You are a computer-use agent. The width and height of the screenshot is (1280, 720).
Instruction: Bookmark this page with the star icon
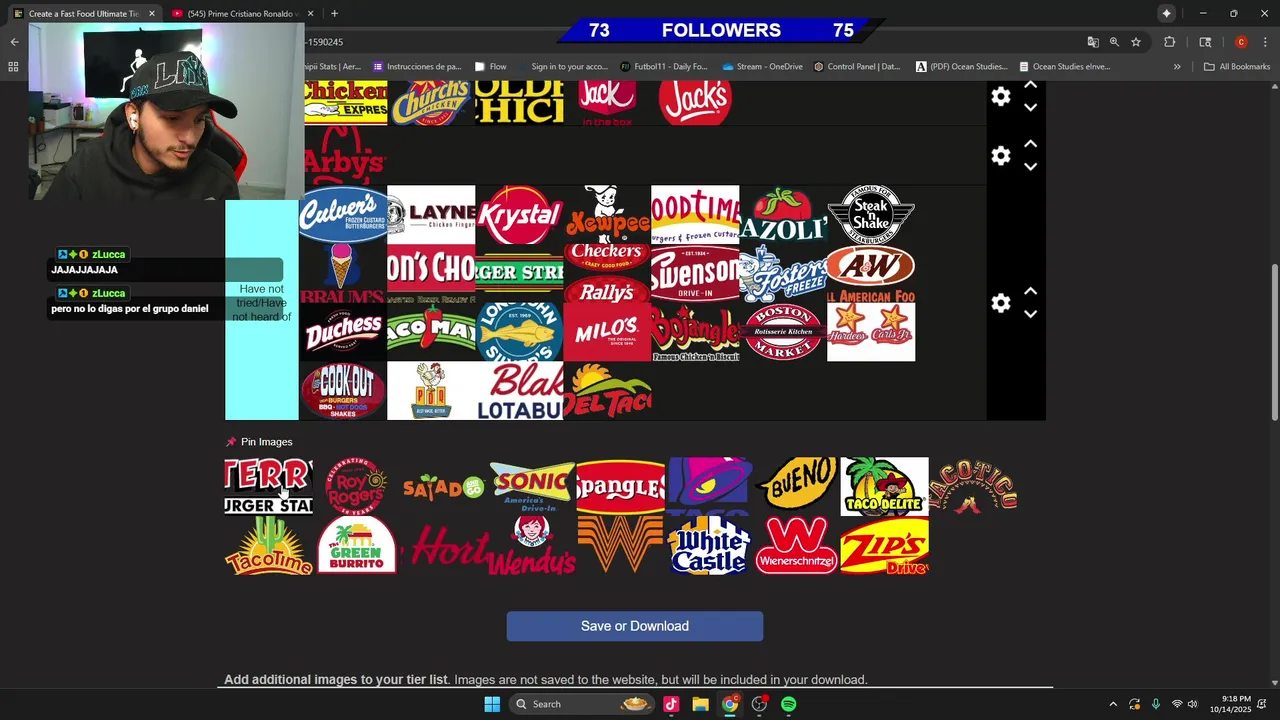pos(1136,42)
